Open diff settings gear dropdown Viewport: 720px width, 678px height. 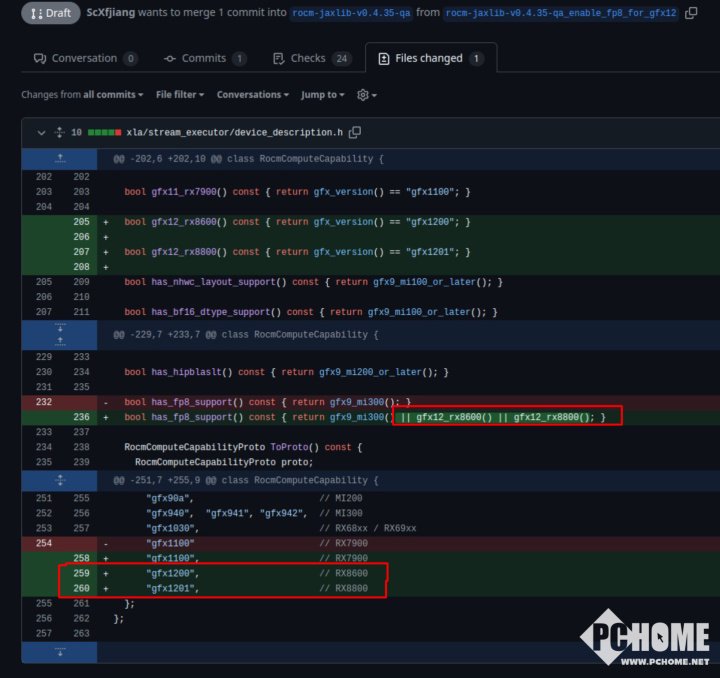point(366,95)
